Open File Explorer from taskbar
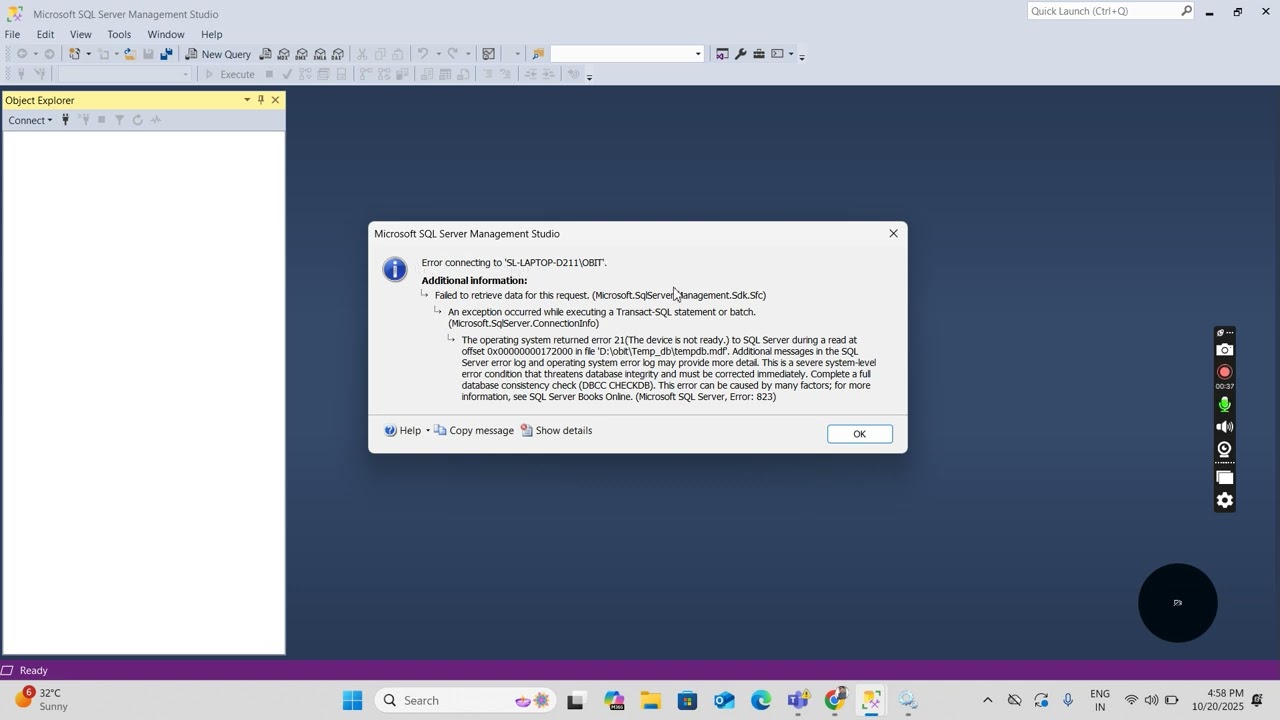The image size is (1280, 720). click(x=651, y=700)
